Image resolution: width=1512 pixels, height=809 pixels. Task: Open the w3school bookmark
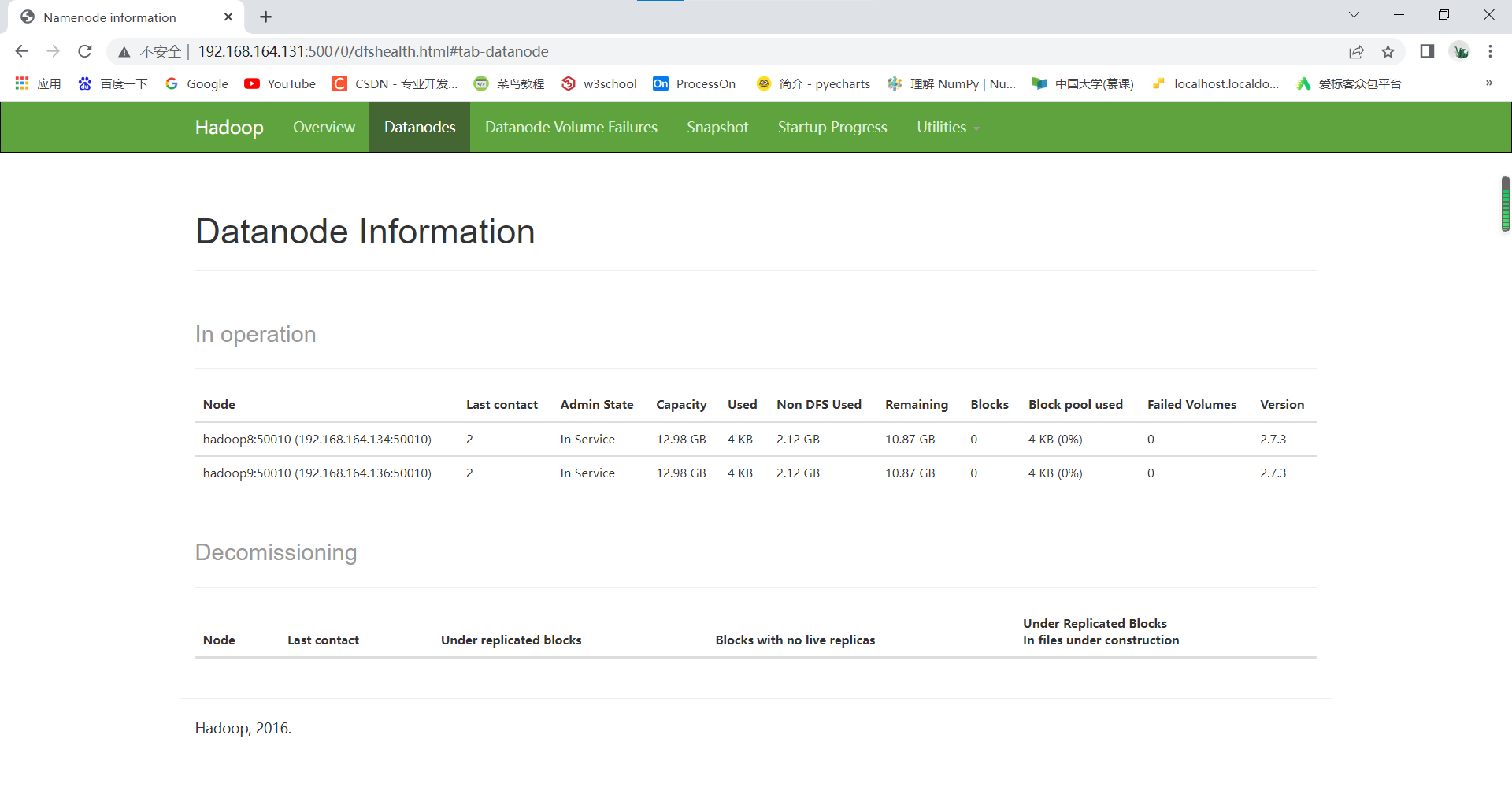pos(599,83)
